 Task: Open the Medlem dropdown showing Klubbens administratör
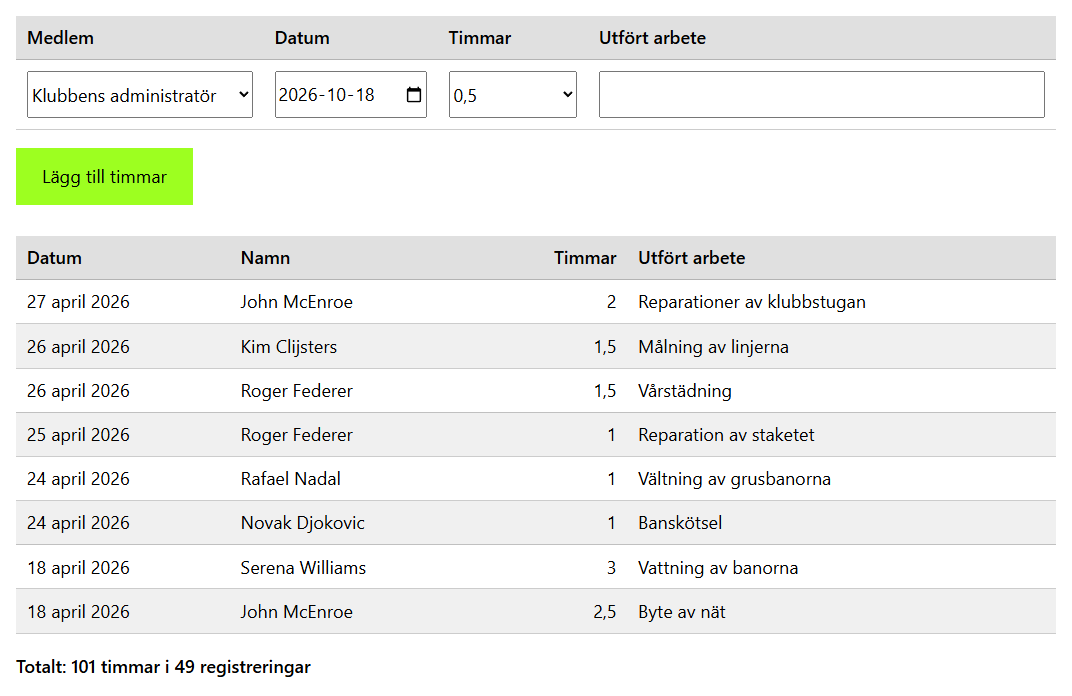click(140, 94)
